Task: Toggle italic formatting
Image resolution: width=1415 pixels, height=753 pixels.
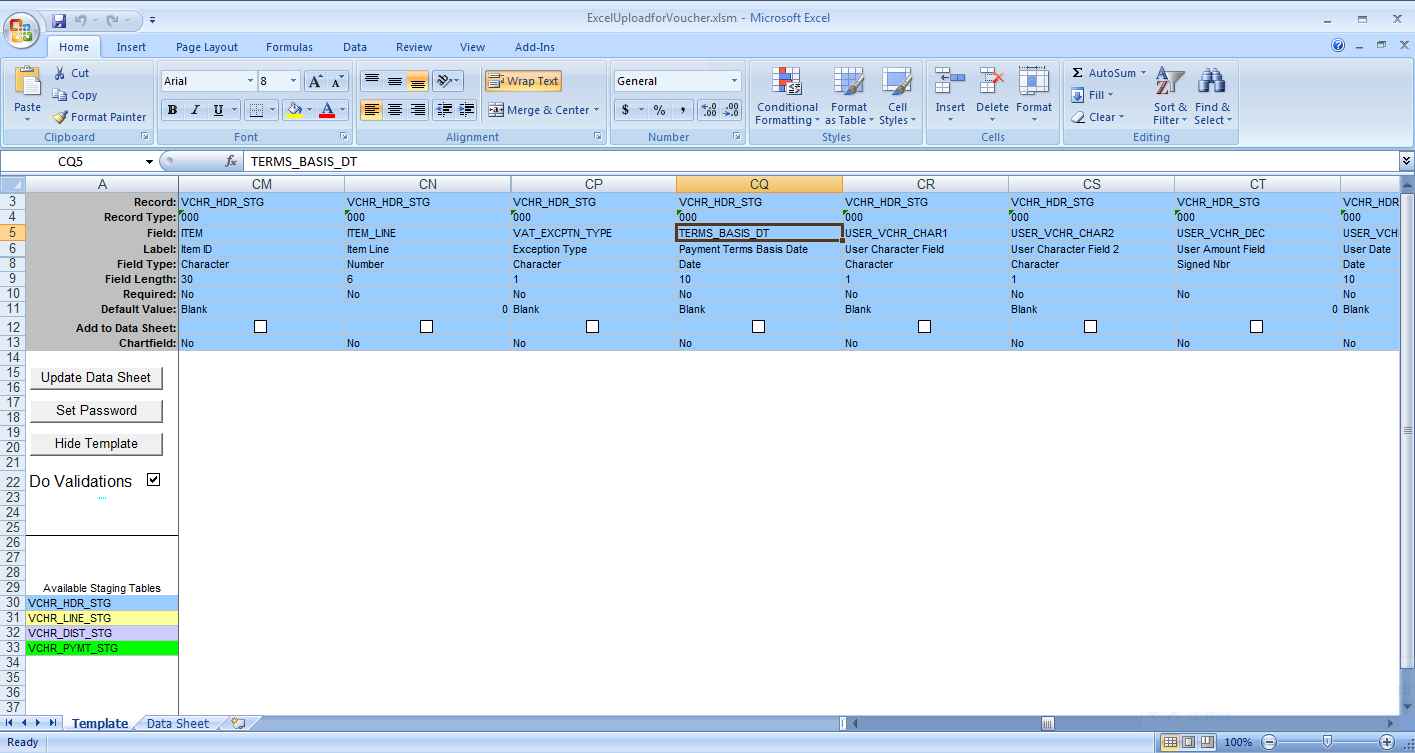Action: point(194,110)
